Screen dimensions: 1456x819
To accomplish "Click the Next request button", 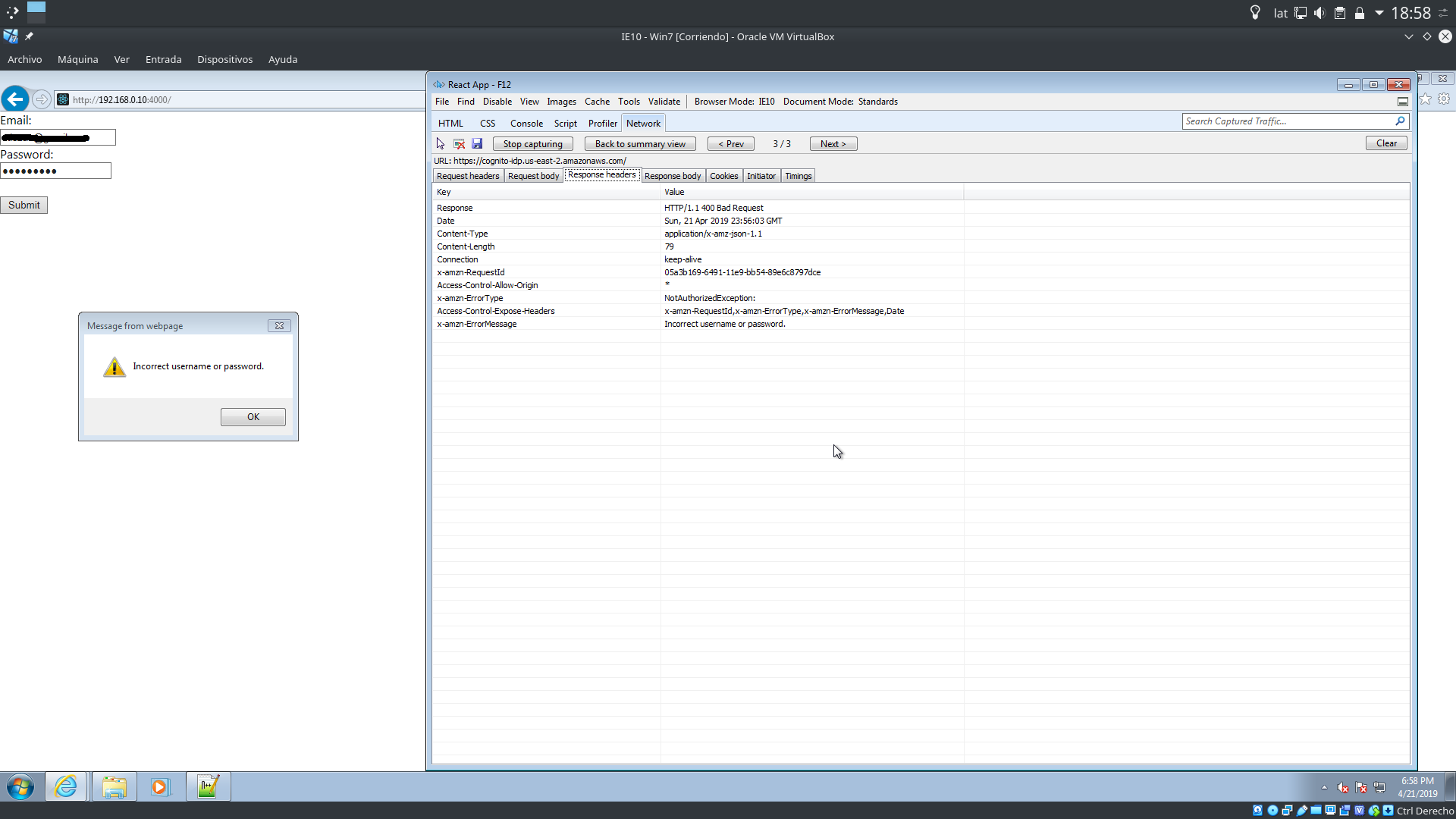I will 833,143.
